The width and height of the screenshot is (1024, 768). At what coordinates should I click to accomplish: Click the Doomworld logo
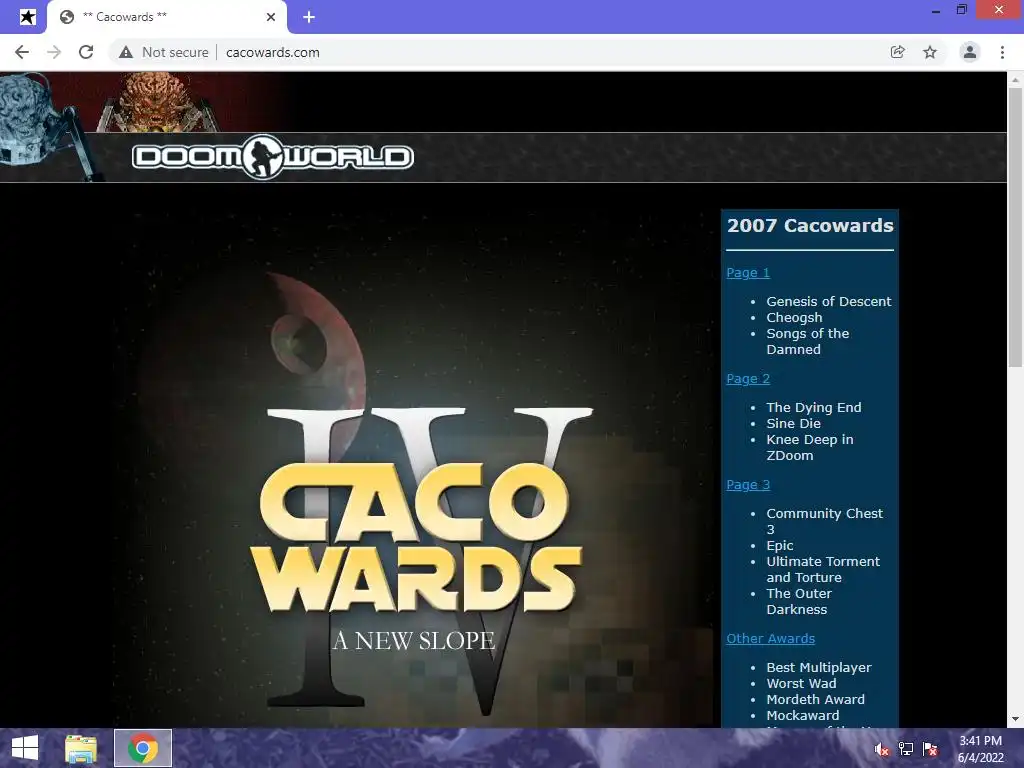point(272,157)
